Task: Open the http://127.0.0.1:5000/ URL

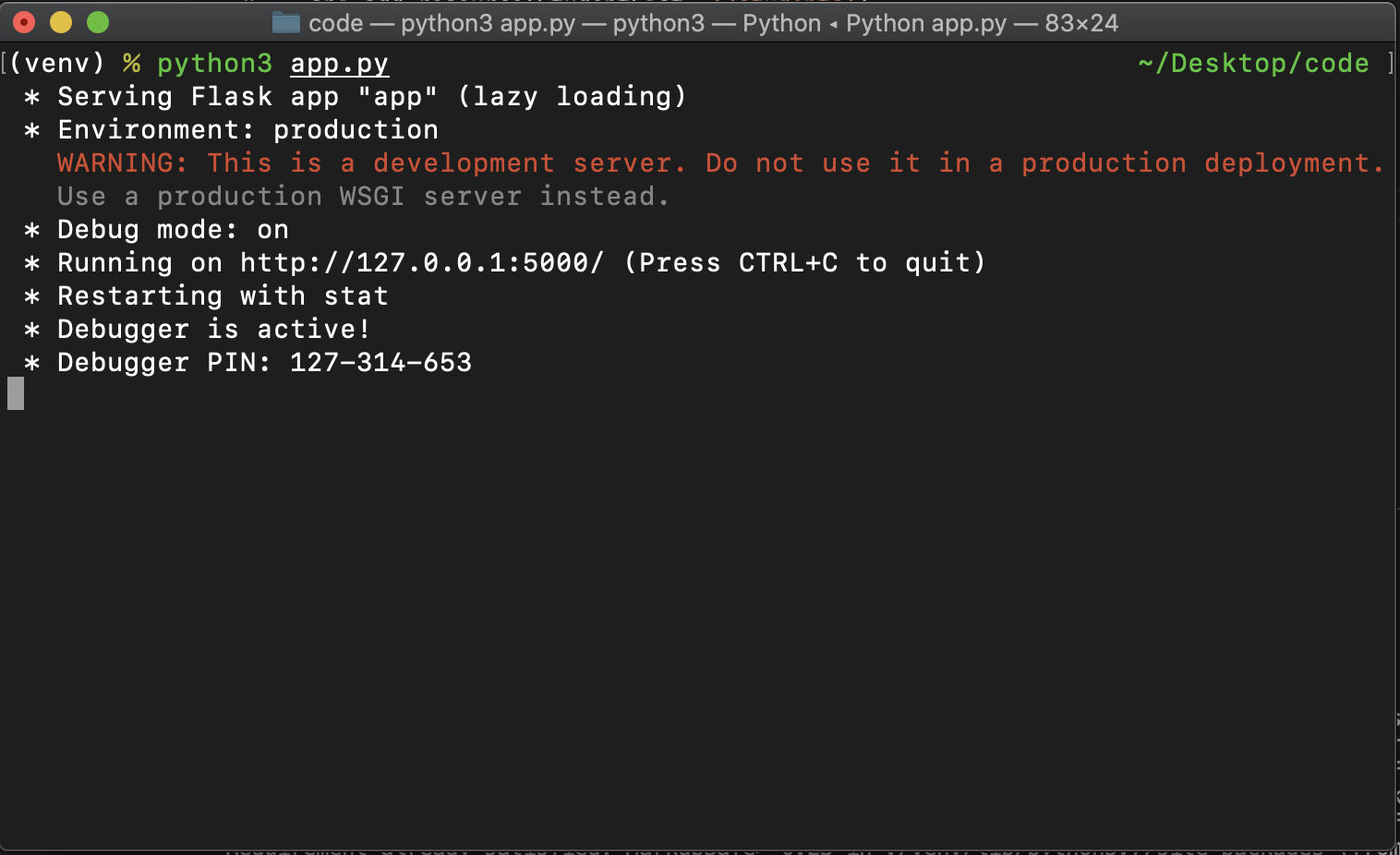Action: click(x=421, y=263)
